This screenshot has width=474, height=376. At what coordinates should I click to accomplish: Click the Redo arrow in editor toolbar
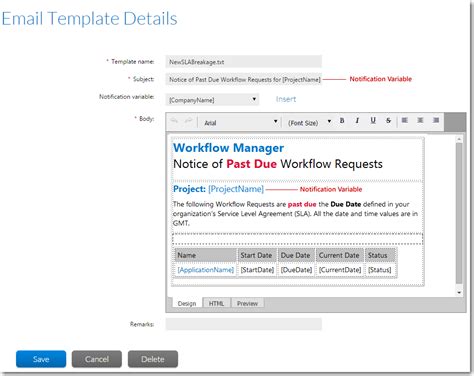[x=188, y=121]
